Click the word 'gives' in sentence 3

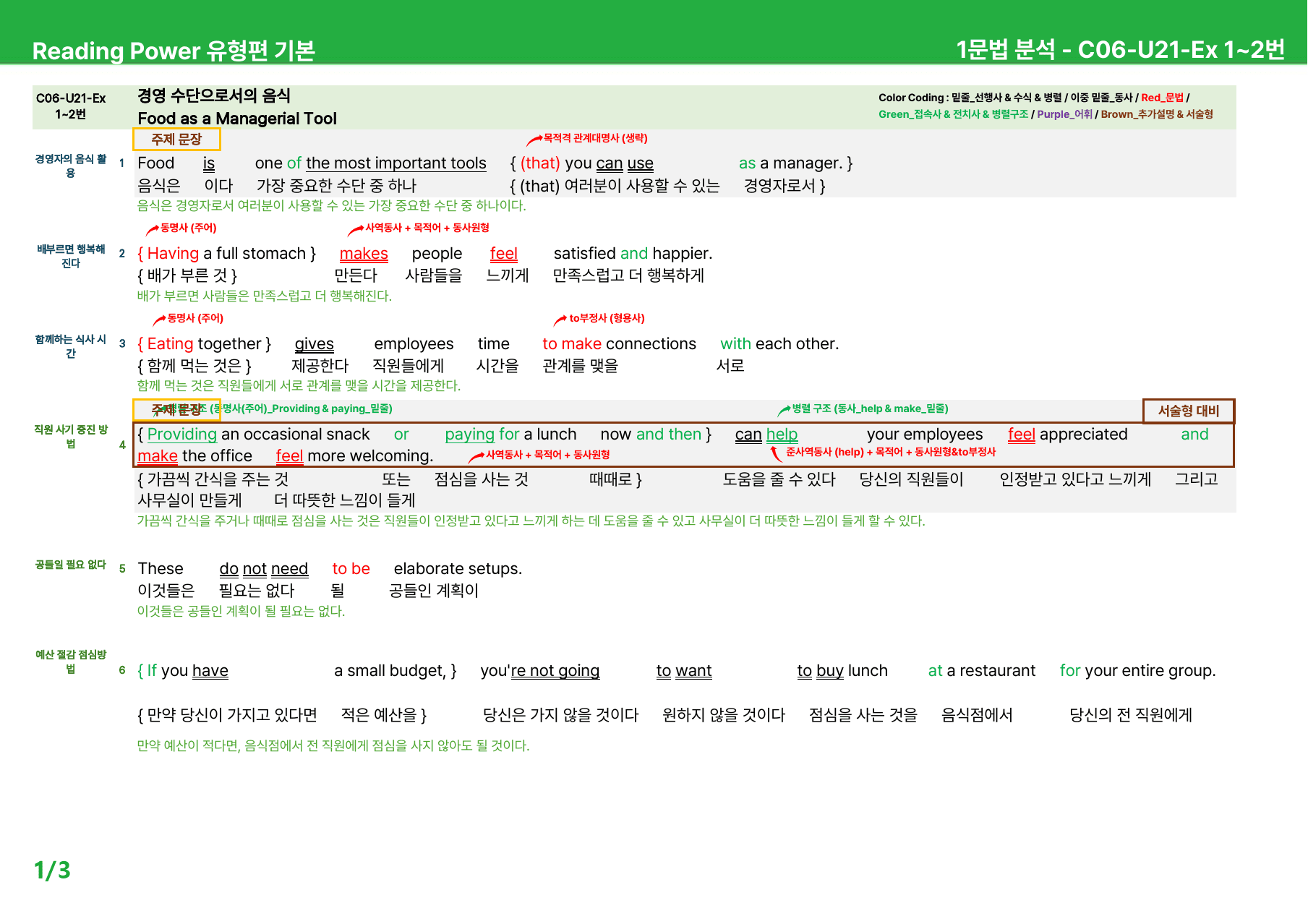tap(314, 344)
